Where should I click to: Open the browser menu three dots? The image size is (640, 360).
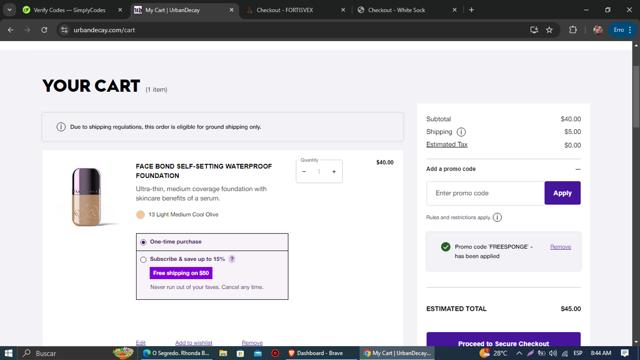(x=630, y=30)
